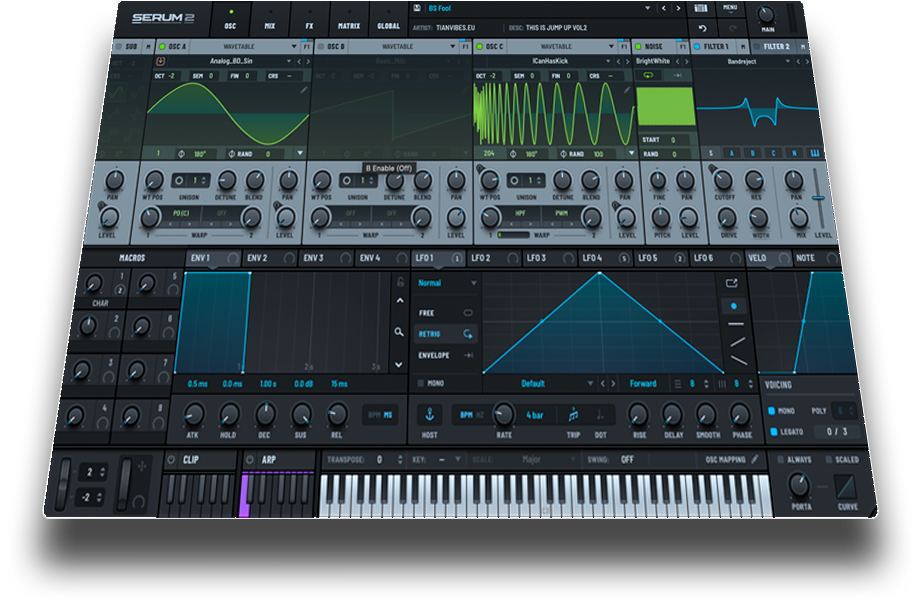The image size is (922, 605).
Task: Toggle the MONO voicing checkbox
Action: tap(771, 410)
